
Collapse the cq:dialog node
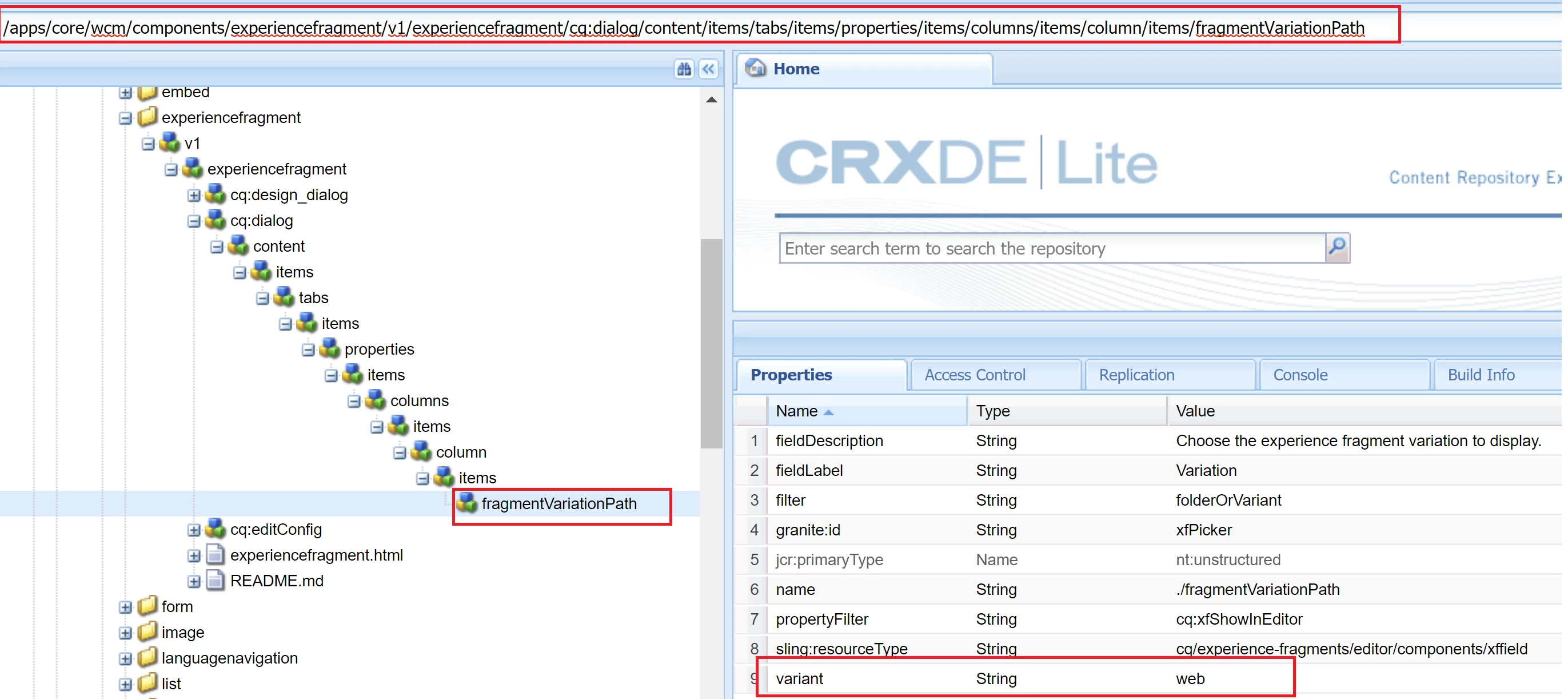(x=194, y=221)
